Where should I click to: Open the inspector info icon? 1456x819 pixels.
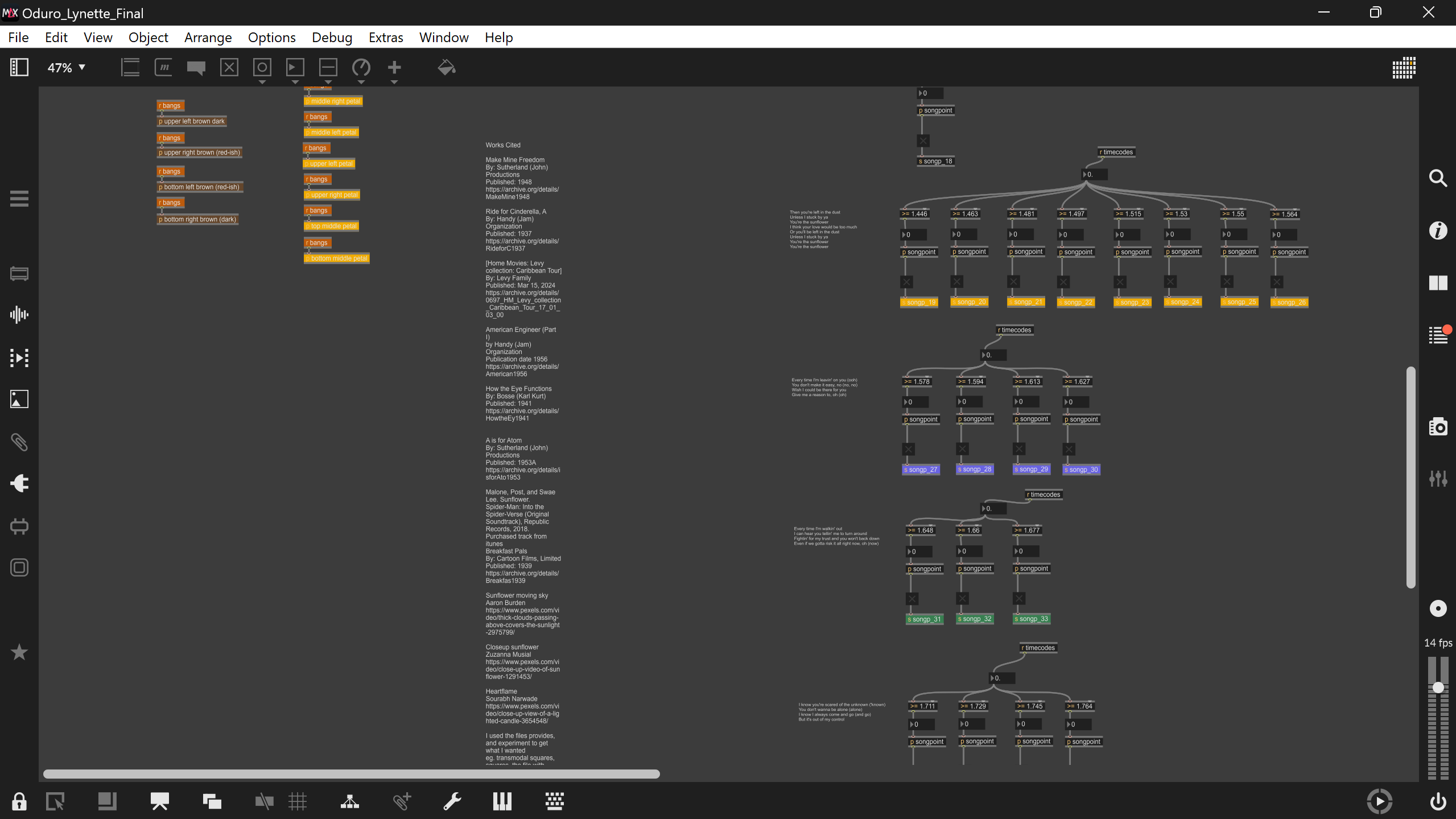click(1438, 231)
